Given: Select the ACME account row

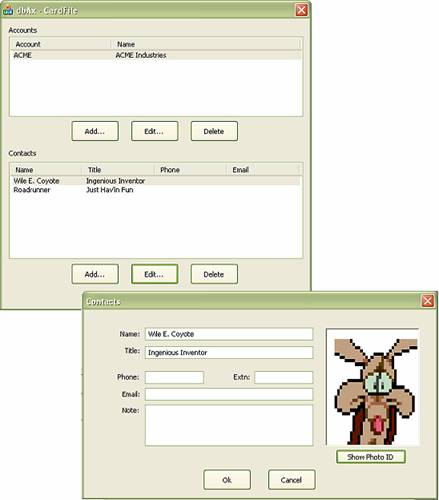Looking at the screenshot, I should (x=156, y=55).
